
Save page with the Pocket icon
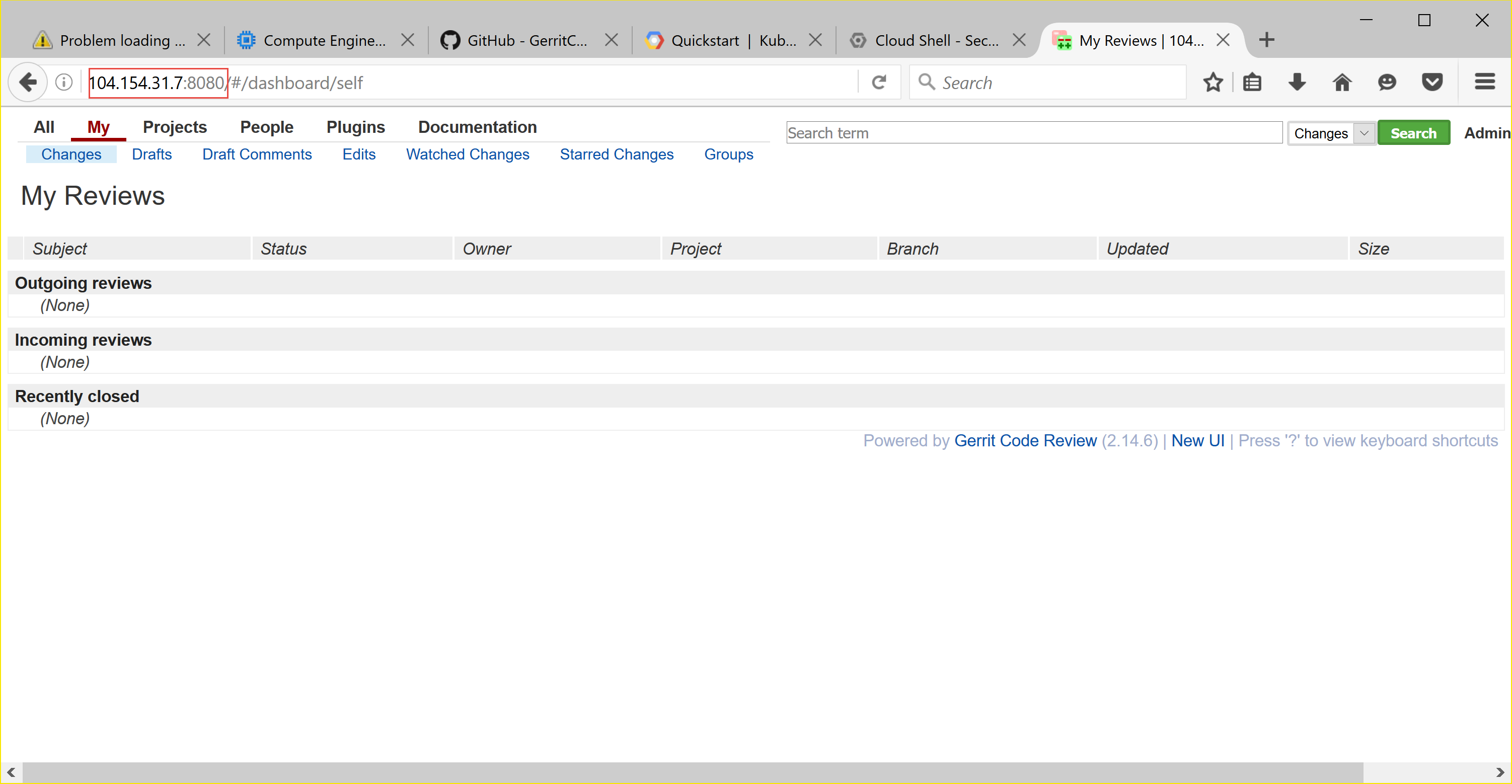coord(1432,82)
